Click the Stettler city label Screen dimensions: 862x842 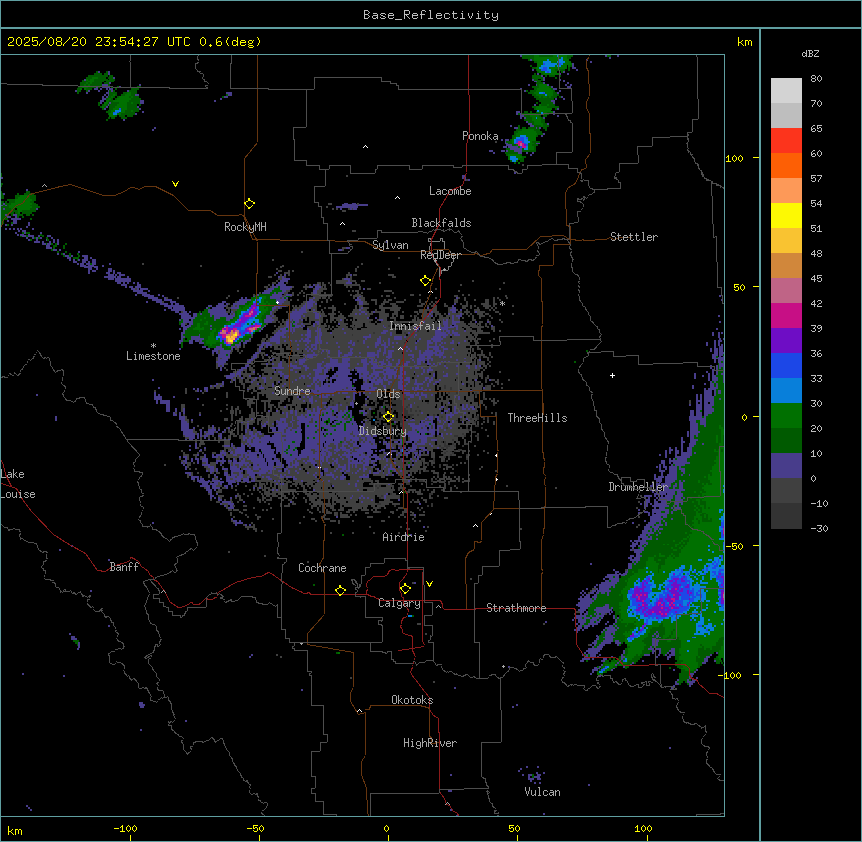[x=634, y=237]
